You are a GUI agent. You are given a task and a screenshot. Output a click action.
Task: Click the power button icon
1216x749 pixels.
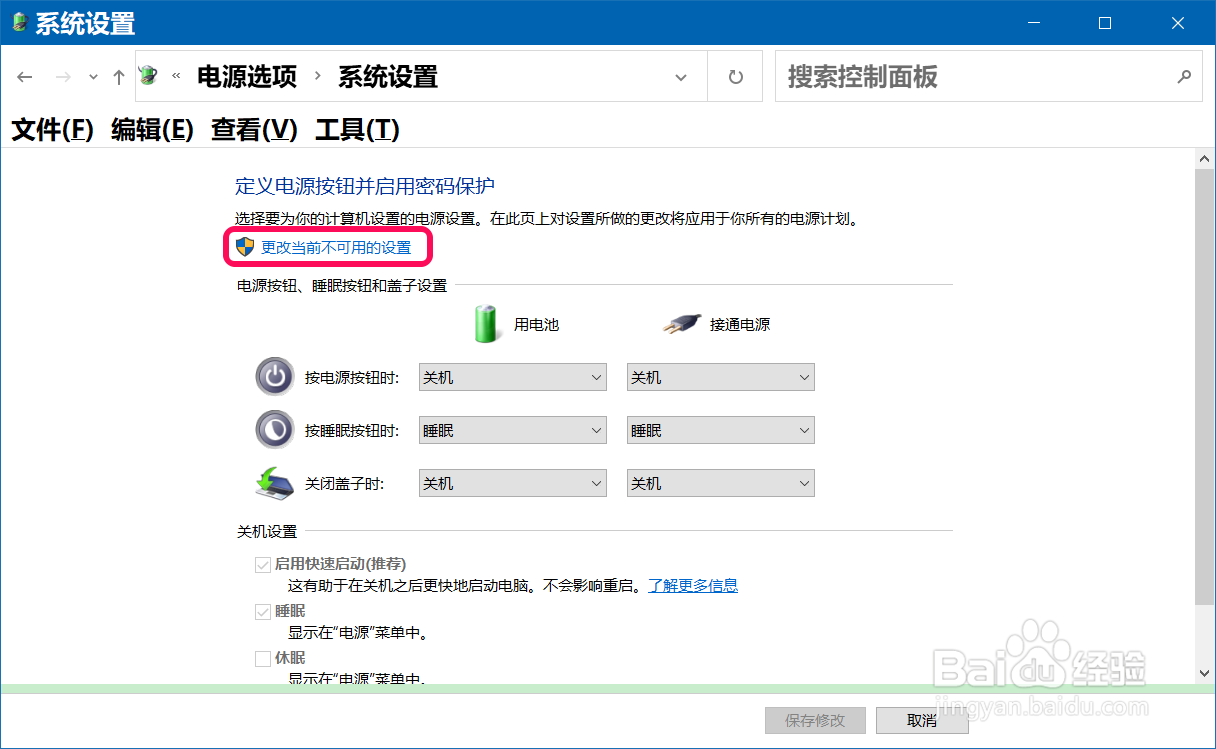point(275,377)
